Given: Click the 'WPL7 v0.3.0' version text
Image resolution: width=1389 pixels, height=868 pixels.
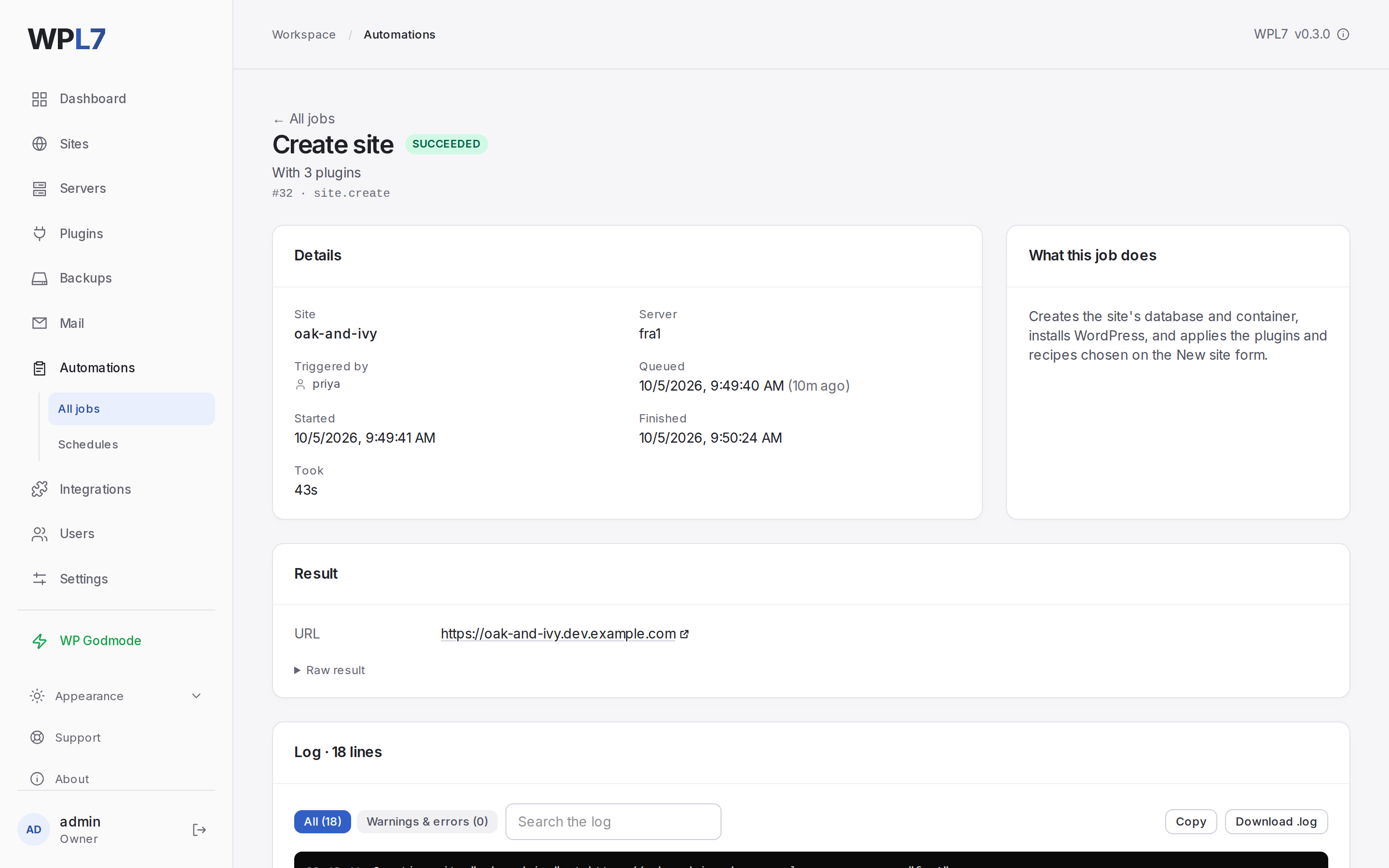Looking at the screenshot, I should coord(1292,34).
